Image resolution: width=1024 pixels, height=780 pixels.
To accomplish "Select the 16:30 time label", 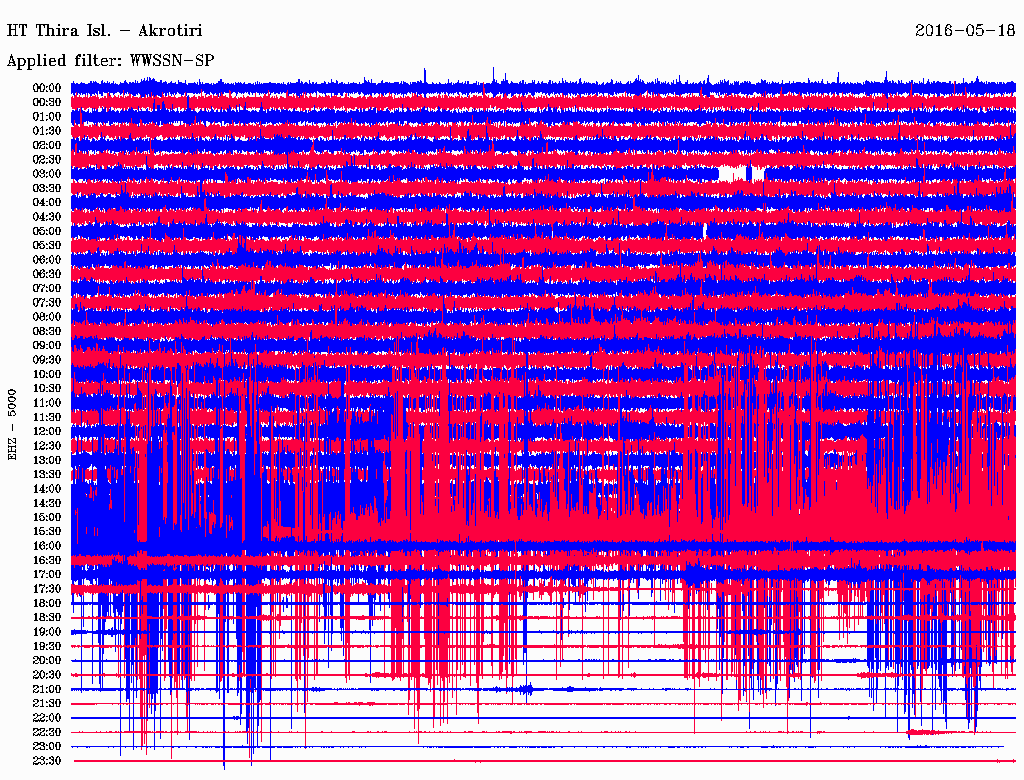I will (x=46, y=561).
